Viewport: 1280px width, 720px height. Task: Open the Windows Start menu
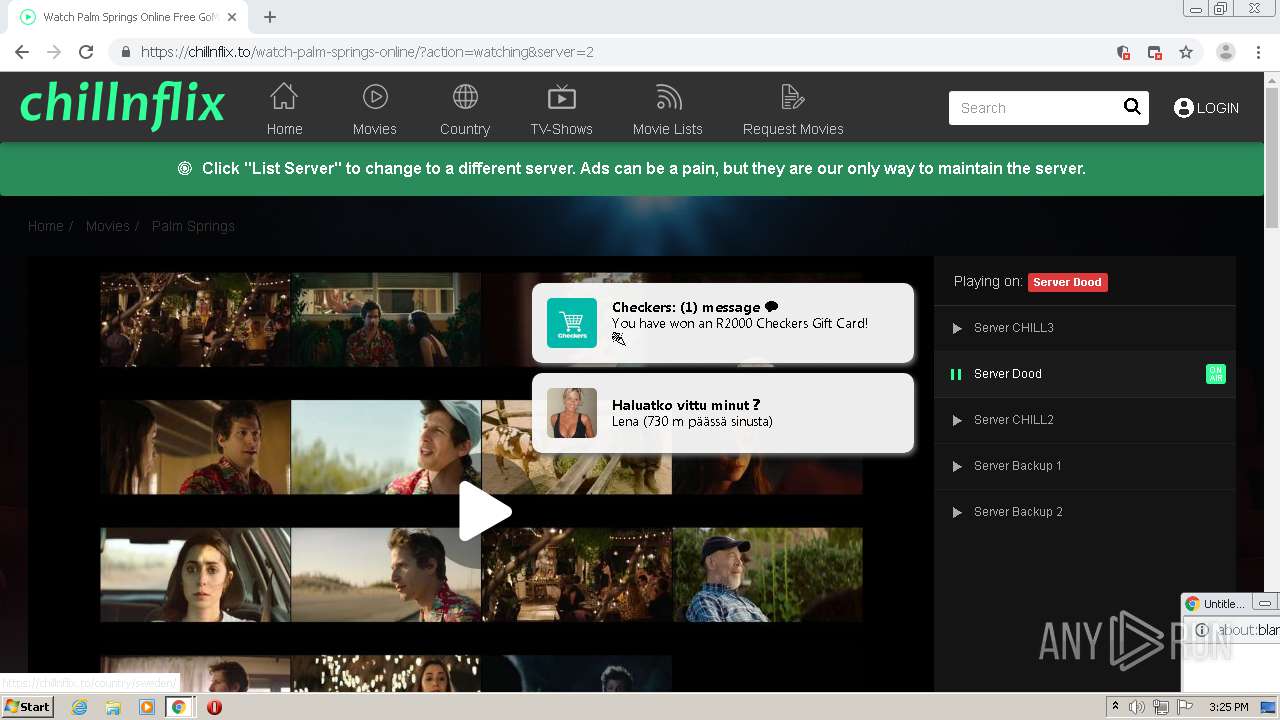28,706
